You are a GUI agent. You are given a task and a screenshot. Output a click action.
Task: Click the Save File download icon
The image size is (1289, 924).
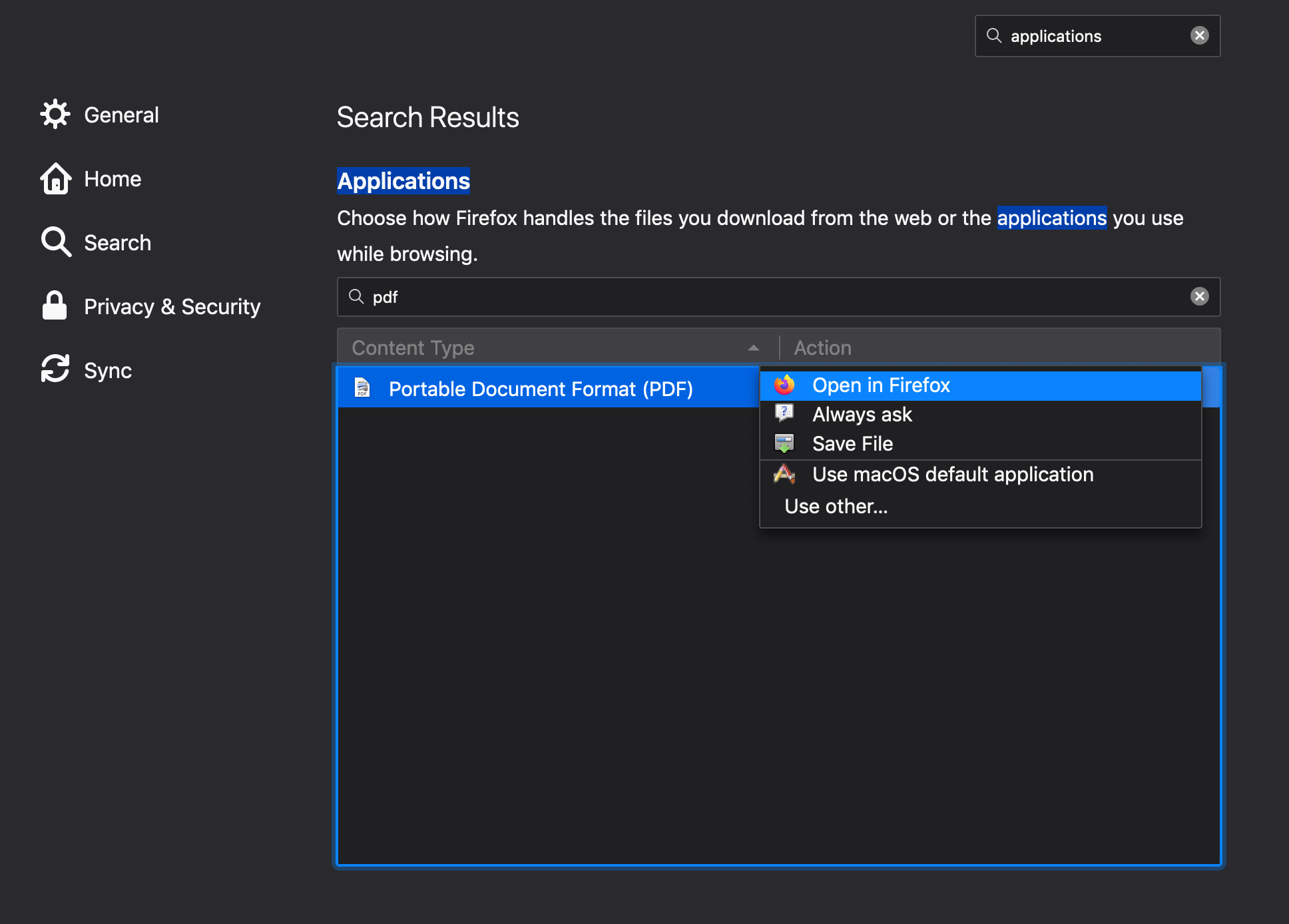click(x=784, y=443)
